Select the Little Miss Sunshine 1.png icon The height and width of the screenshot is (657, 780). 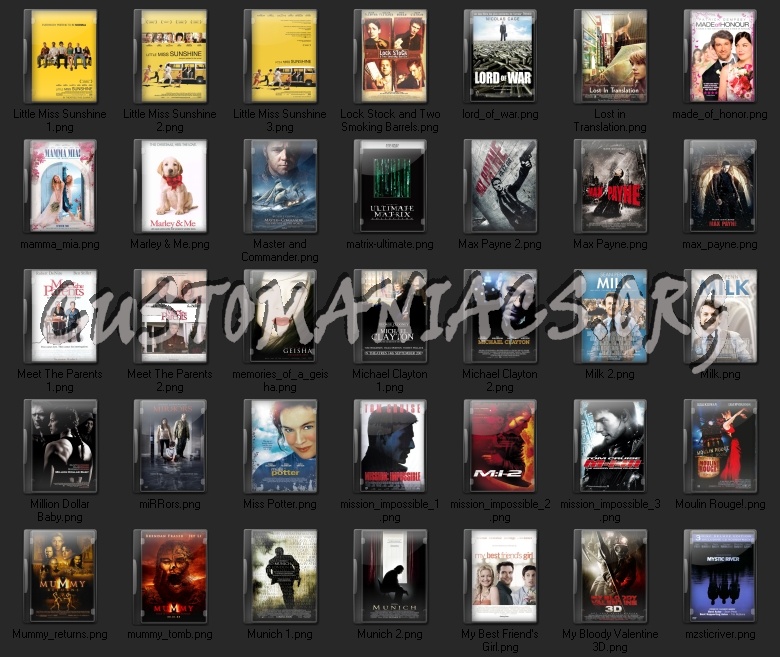click(60, 56)
